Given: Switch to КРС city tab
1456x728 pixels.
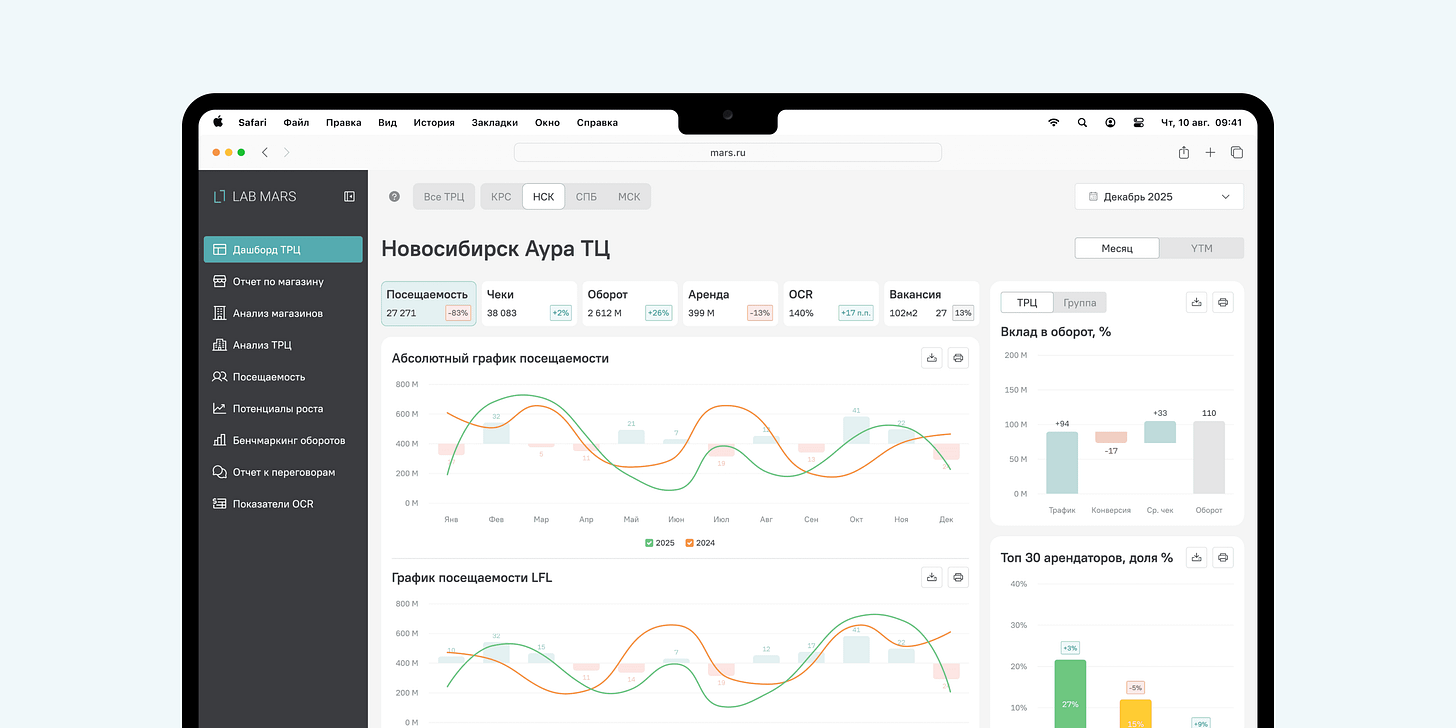Looking at the screenshot, I should [501, 196].
